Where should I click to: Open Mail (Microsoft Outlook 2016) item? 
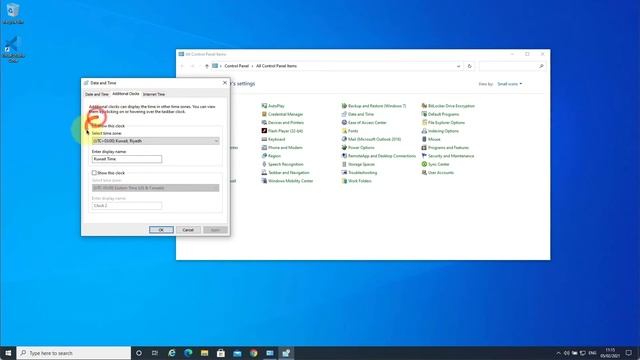pyautogui.click(x=371, y=139)
